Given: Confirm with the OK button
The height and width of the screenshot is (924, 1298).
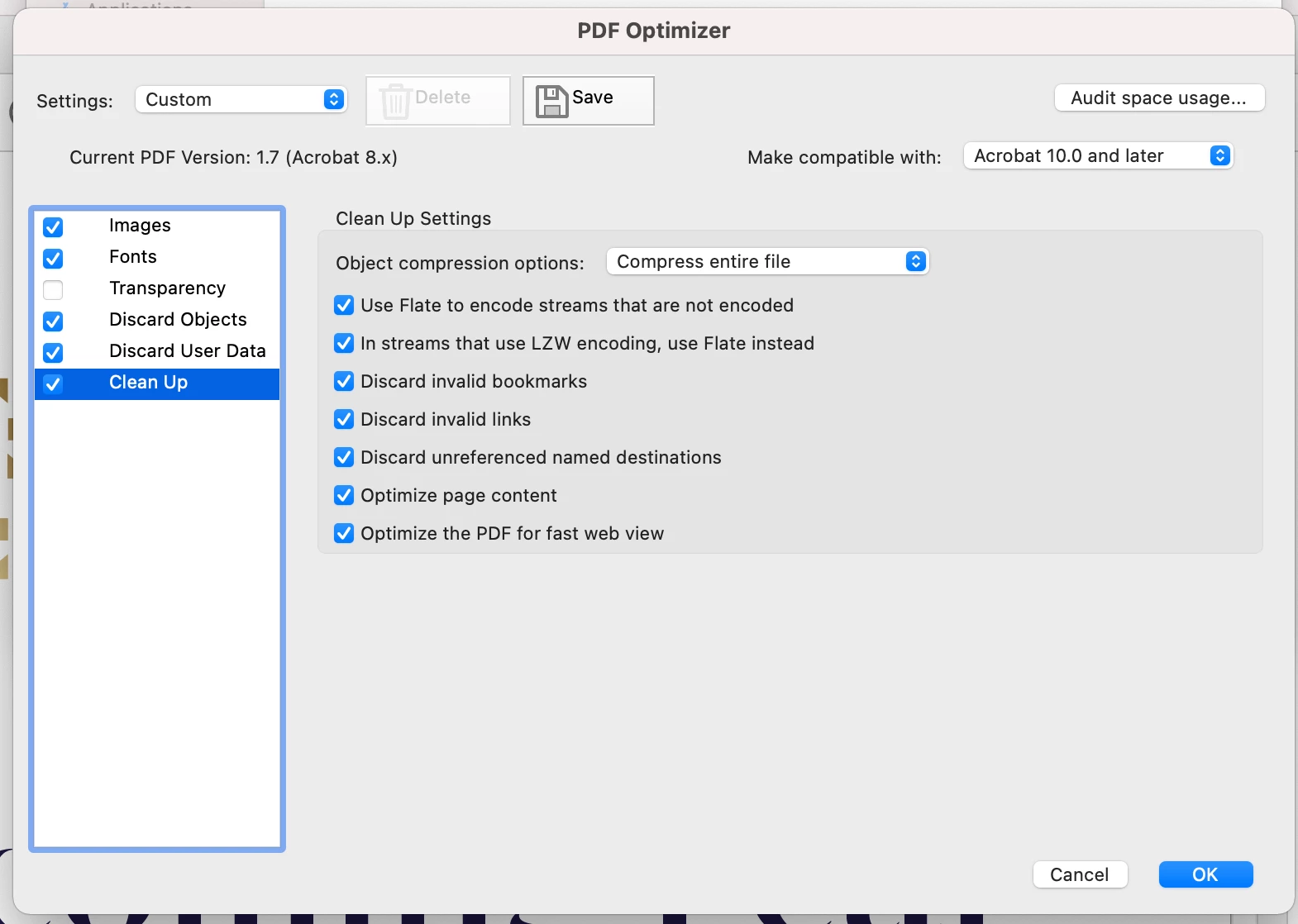Looking at the screenshot, I should pyautogui.click(x=1205, y=874).
